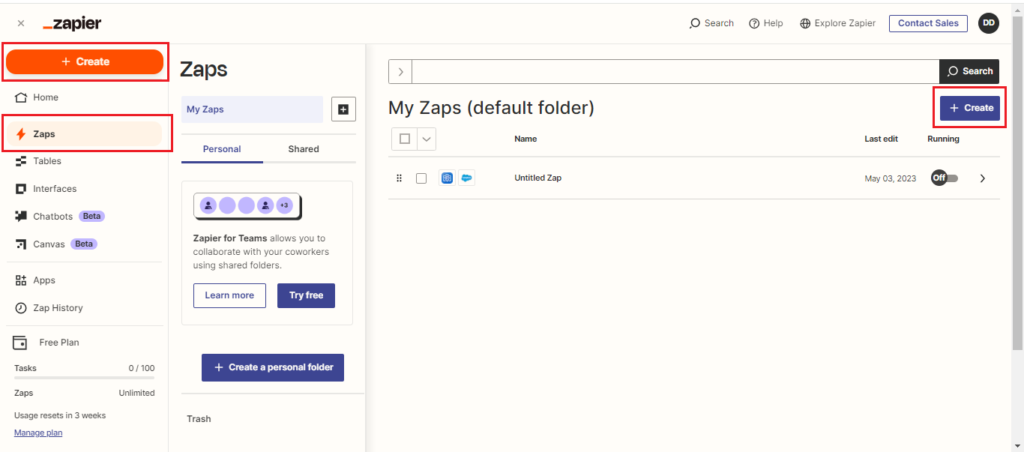Viewport: 1024px width, 452px height.
Task: Open Zap History in the sidebar
Action: [x=85, y=308]
